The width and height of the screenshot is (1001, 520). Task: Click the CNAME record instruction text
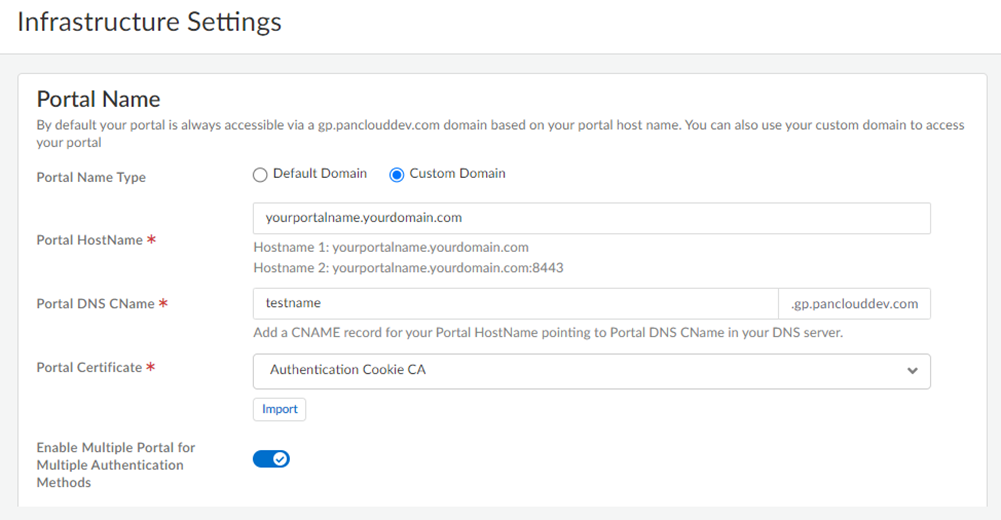pyautogui.click(x=548, y=333)
